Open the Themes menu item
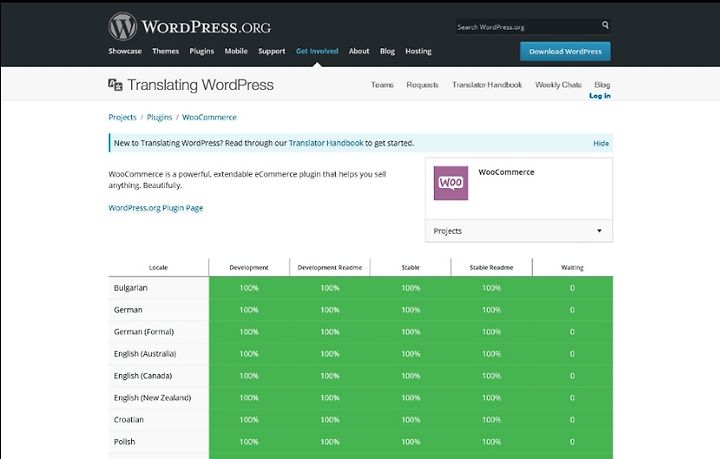Image resolution: width=720 pixels, height=459 pixels. point(165,51)
